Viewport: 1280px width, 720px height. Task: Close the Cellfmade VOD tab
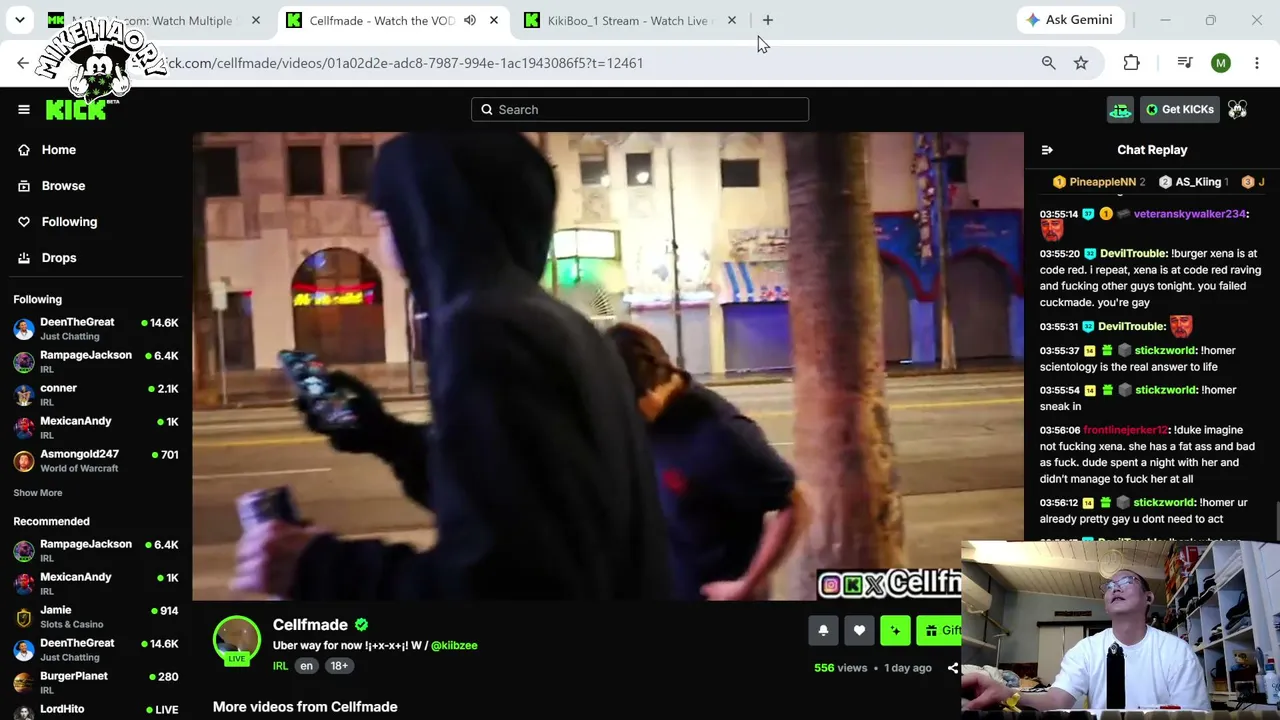pyautogui.click(x=493, y=20)
